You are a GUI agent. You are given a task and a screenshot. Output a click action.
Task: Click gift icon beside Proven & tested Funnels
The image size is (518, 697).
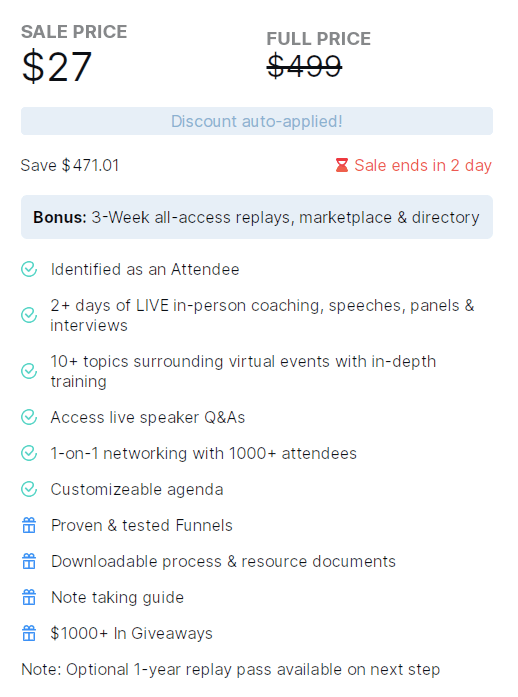[29, 525]
